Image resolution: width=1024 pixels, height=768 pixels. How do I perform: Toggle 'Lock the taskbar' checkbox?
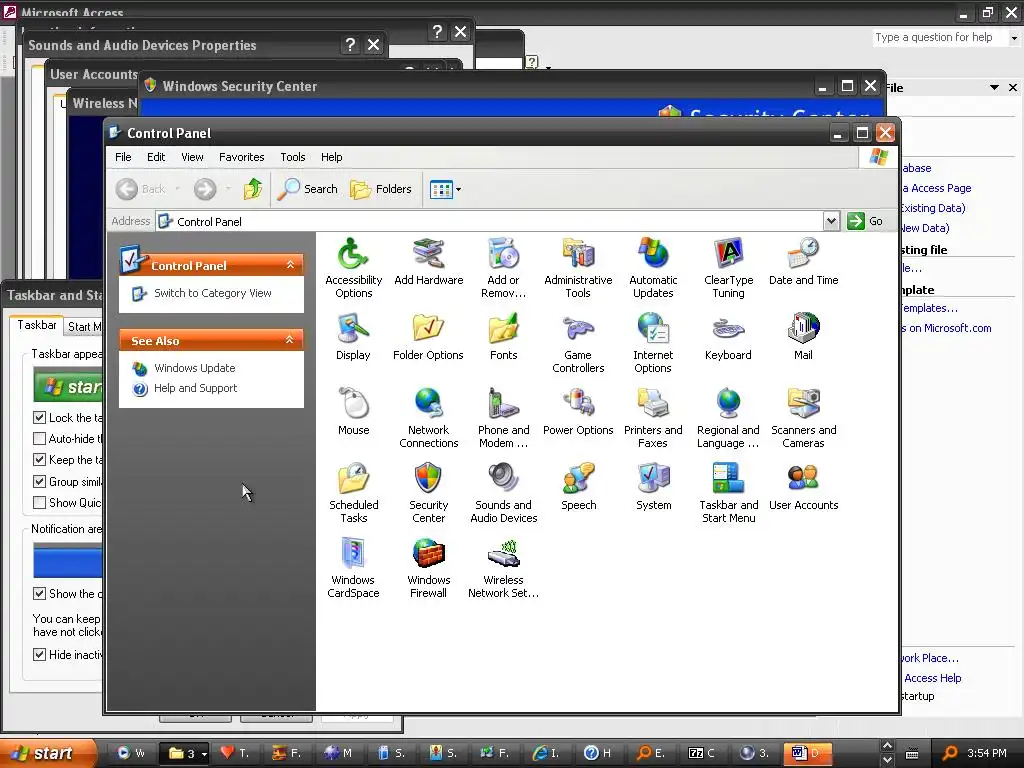click(39, 417)
